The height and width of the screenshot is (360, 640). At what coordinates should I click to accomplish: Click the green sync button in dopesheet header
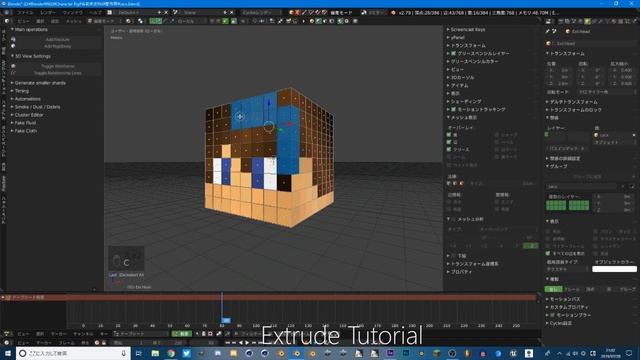(x=181, y=334)
